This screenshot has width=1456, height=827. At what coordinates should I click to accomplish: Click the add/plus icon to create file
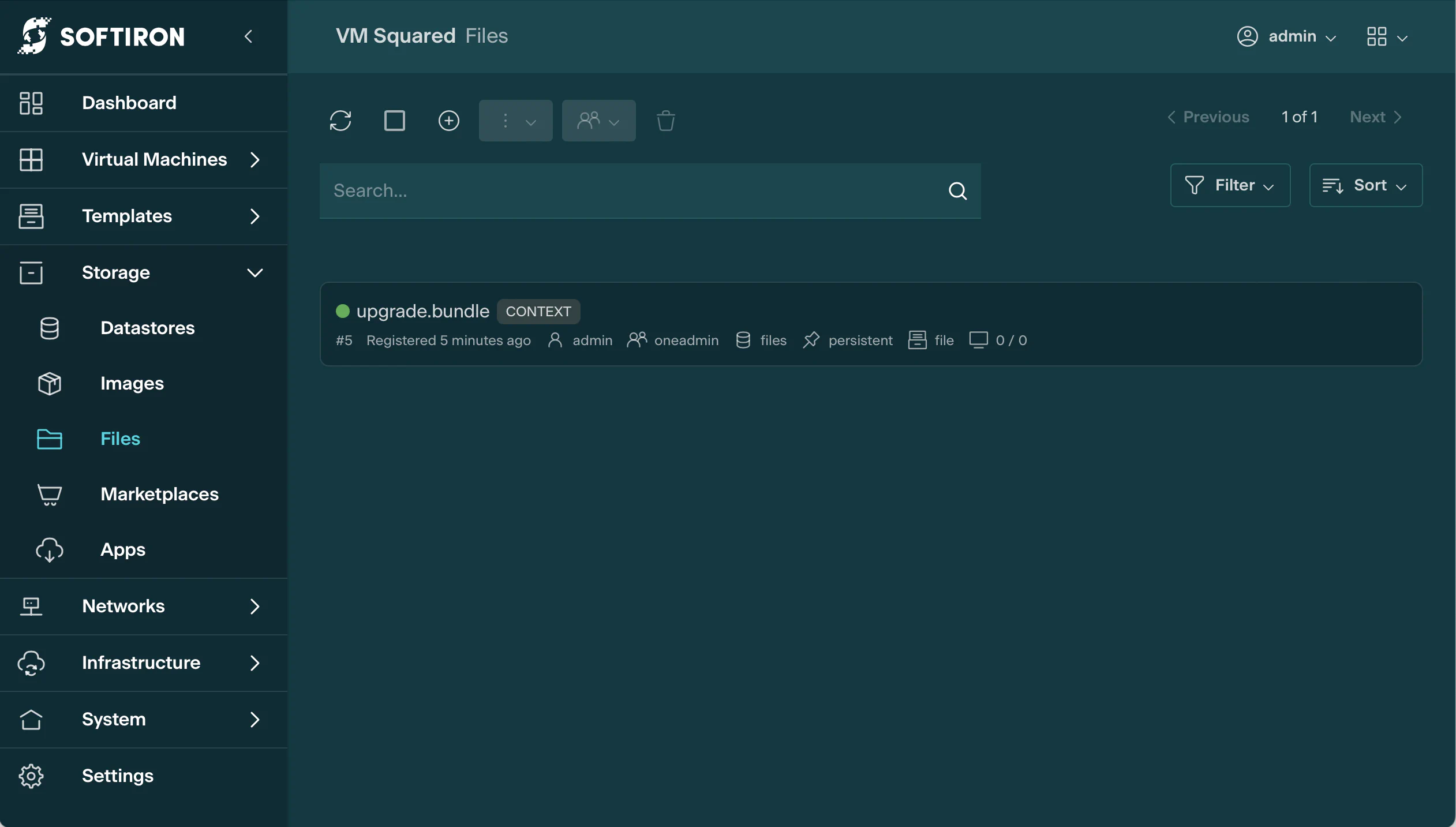coord(448,120)
